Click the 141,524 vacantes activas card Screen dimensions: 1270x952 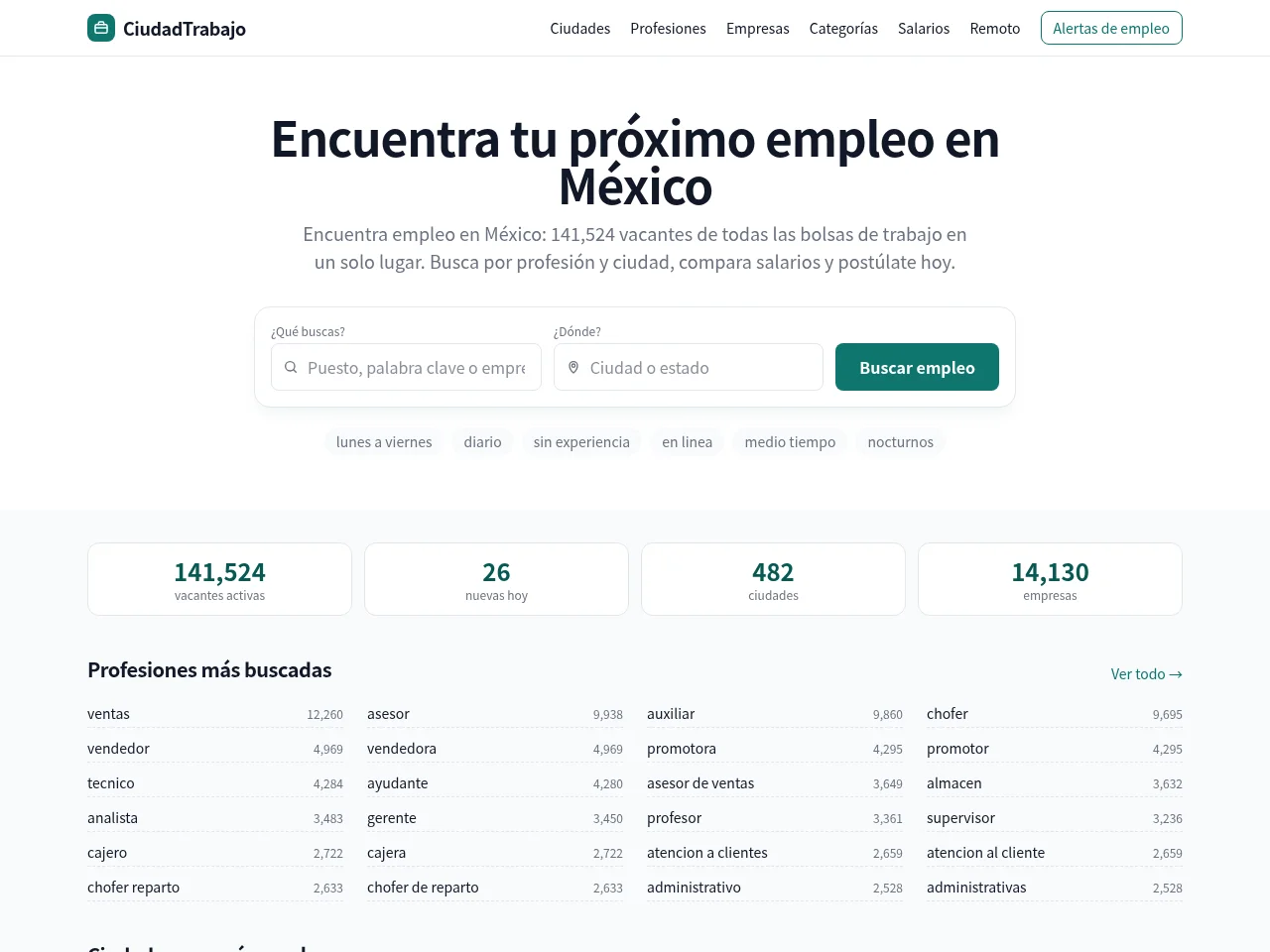click(219, 579)
